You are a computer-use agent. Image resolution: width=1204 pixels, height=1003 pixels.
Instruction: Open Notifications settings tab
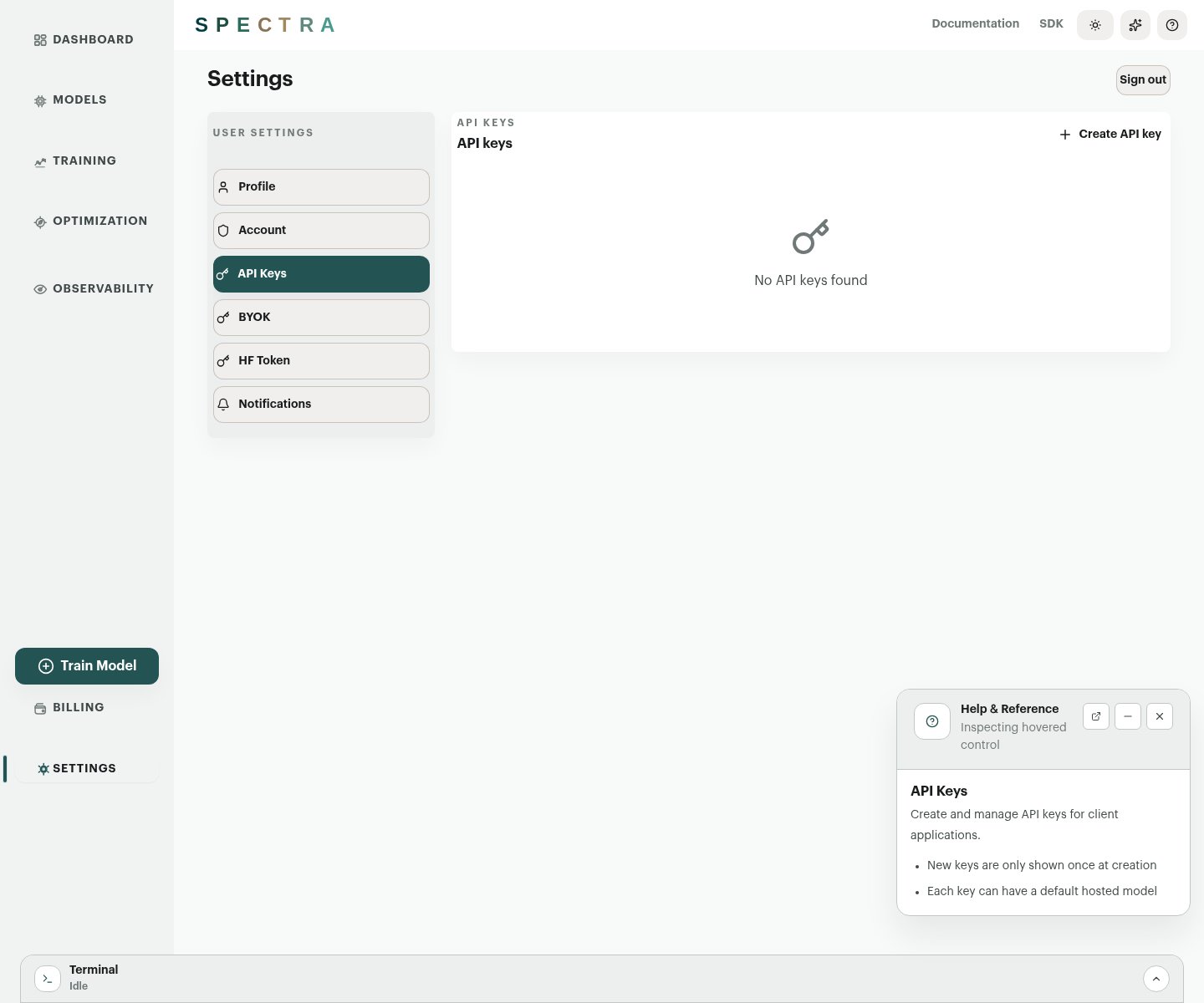coord(321,405)
